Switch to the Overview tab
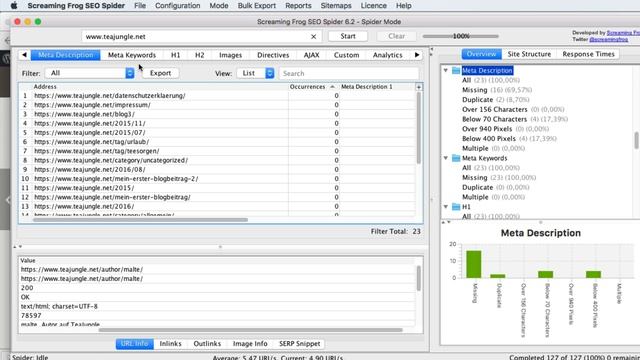Viewport: 640px width, 360px height. [481, 54]
